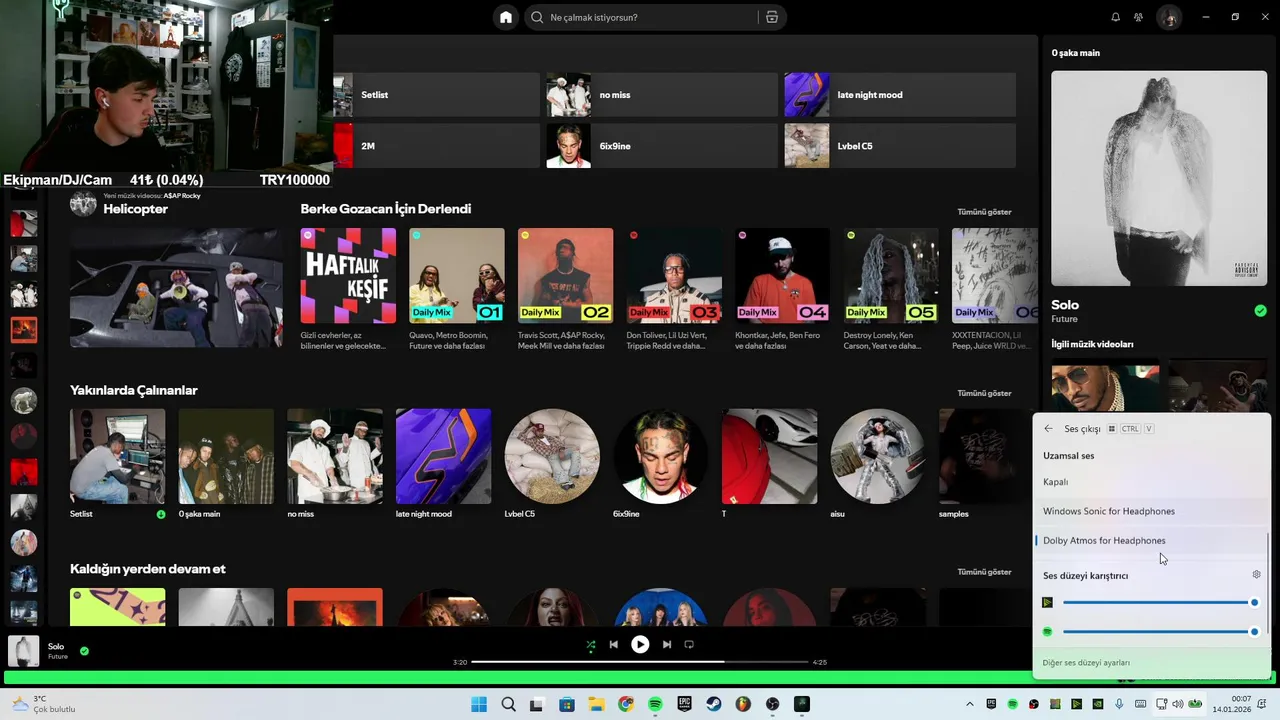Click 'Tümünü göster' for Yakınlarda Çalınanlar
The width and height of the screenshot is (1280, 720).
click(x=984, y=393)
